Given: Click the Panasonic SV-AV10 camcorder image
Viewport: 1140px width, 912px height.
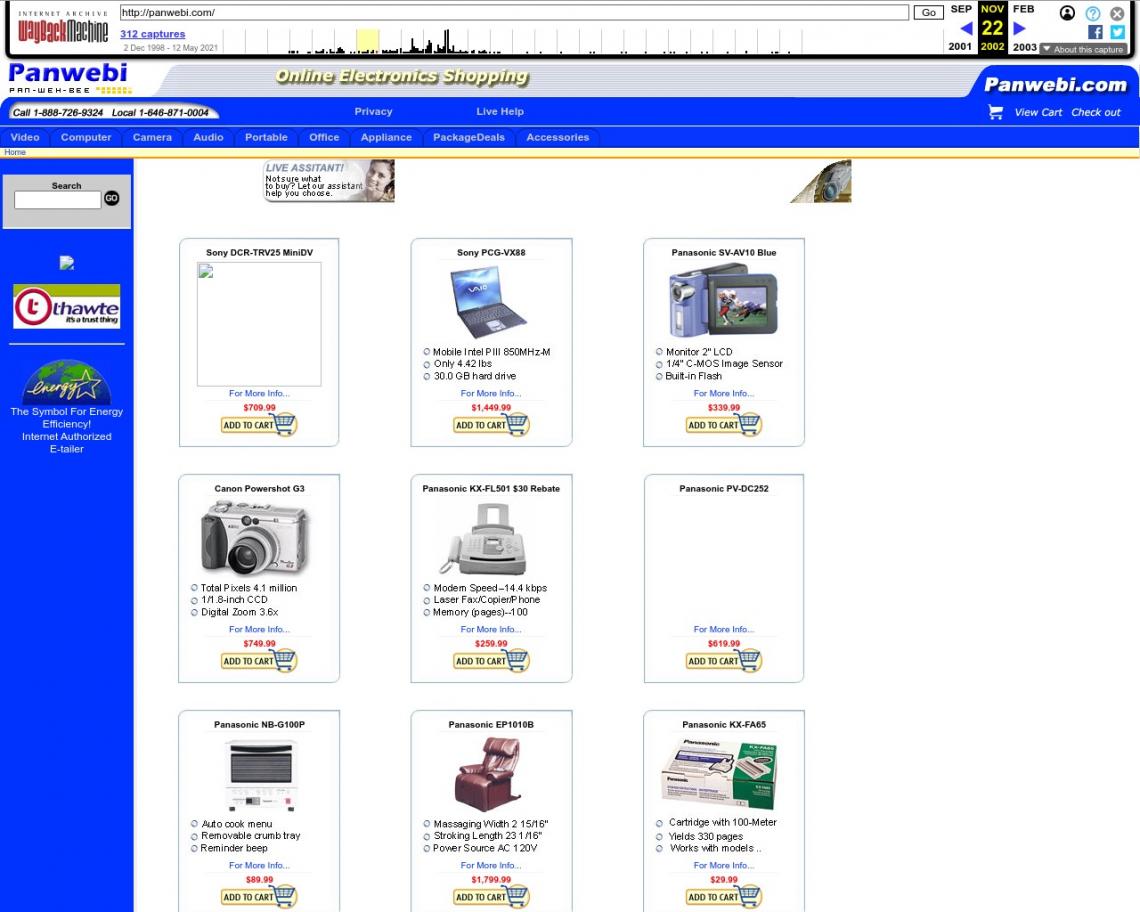Looking at the screenshot, I should (723, 300).
